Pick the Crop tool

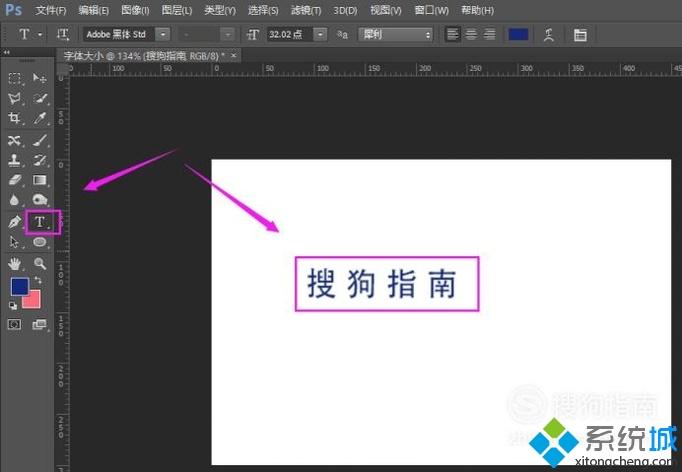click(x=15, y=118)
